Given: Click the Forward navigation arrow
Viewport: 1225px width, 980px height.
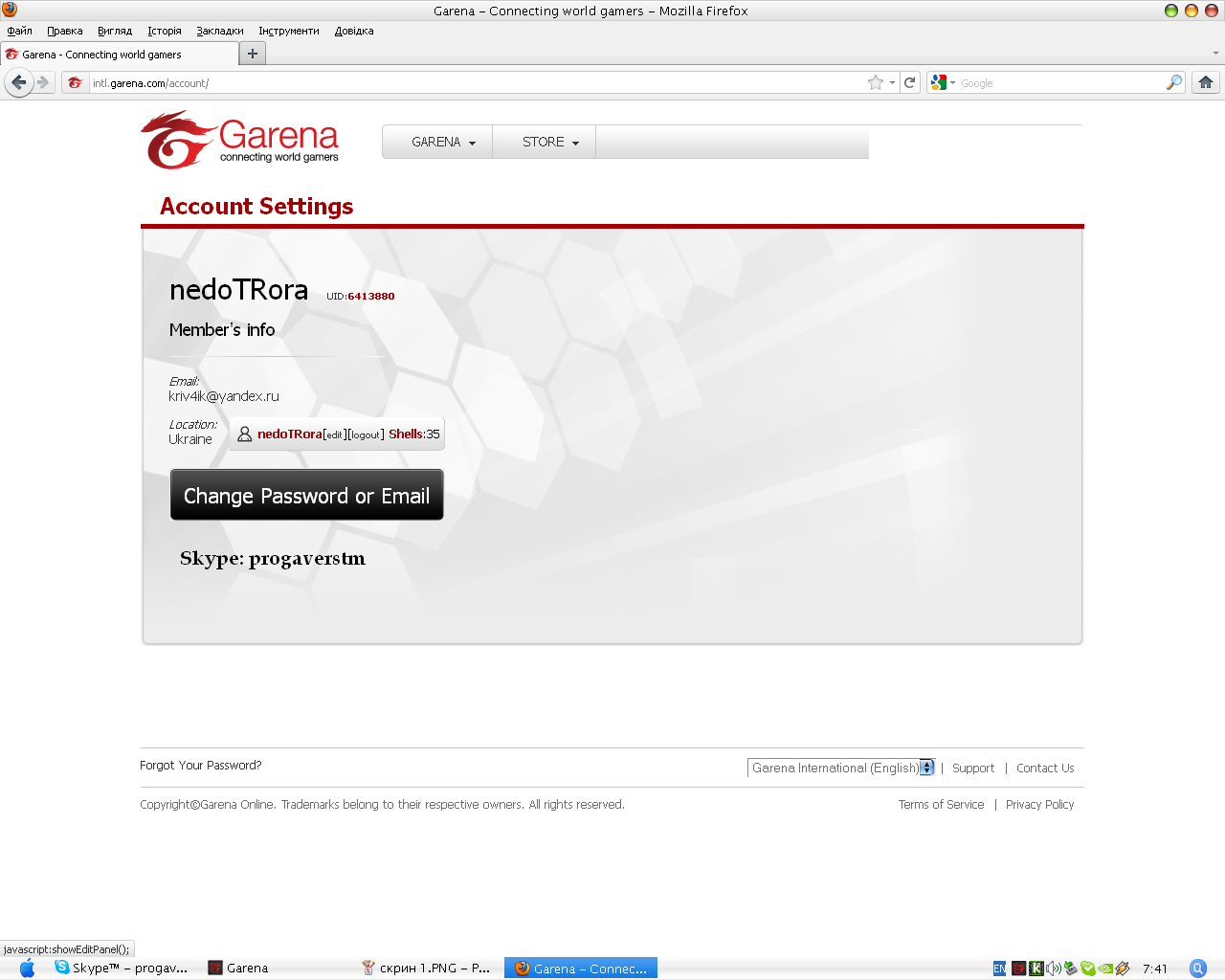Looking at the screenshot, I should 43,82.
